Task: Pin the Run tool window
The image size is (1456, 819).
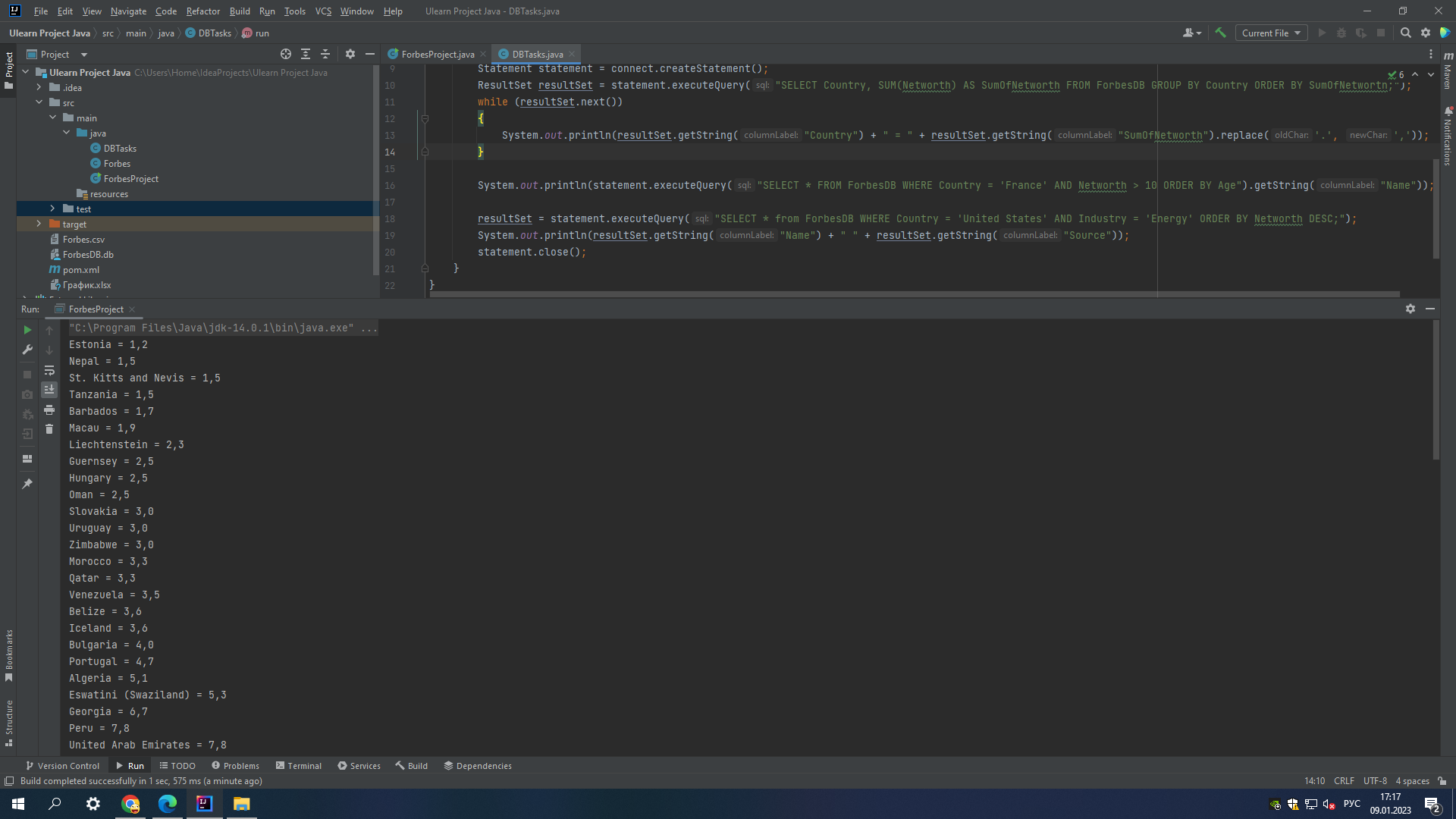Action: (27, 483)
